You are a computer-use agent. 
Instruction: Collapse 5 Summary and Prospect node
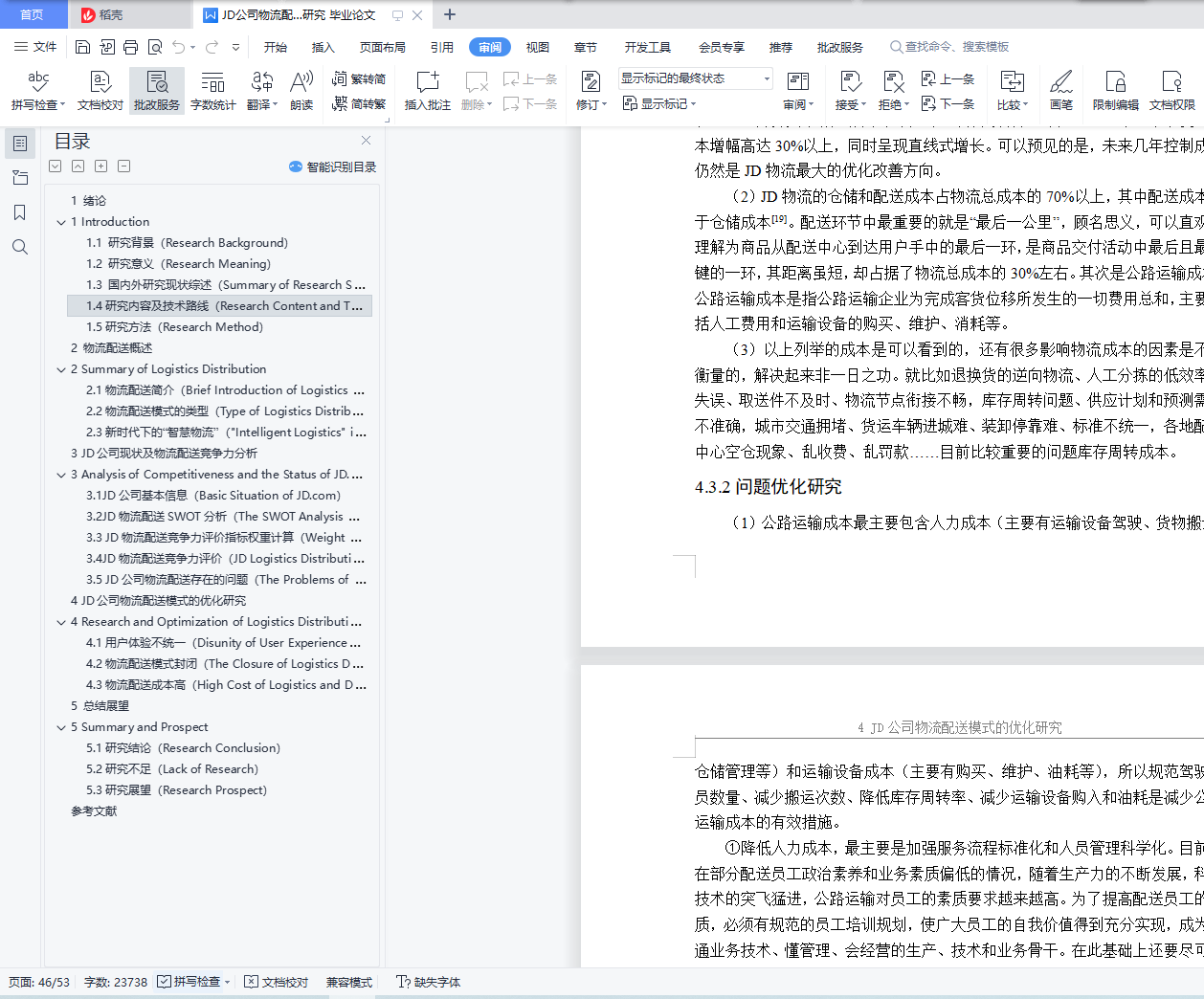(61, 727)
